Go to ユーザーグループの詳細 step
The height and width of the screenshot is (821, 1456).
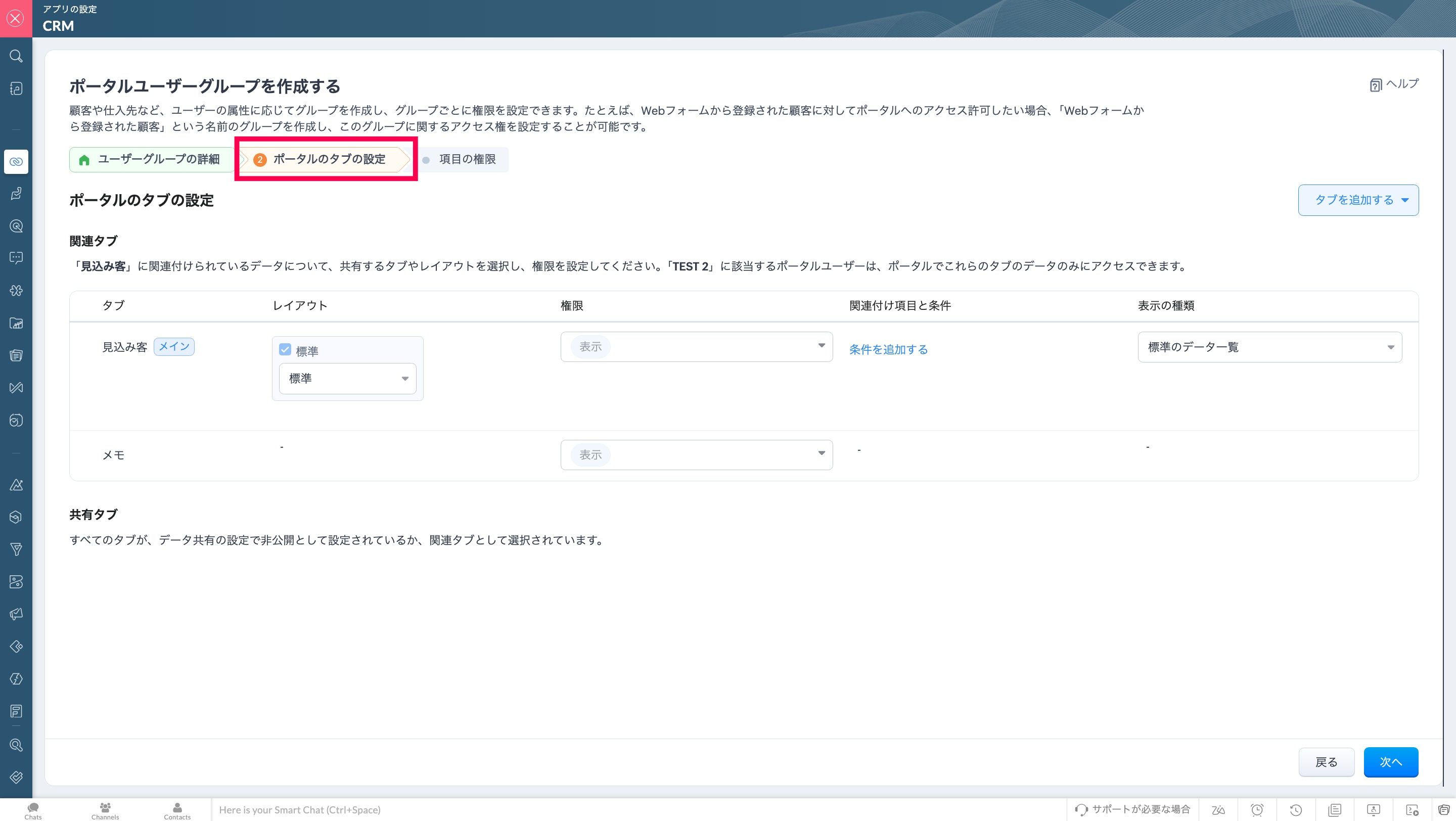(151, 159)
